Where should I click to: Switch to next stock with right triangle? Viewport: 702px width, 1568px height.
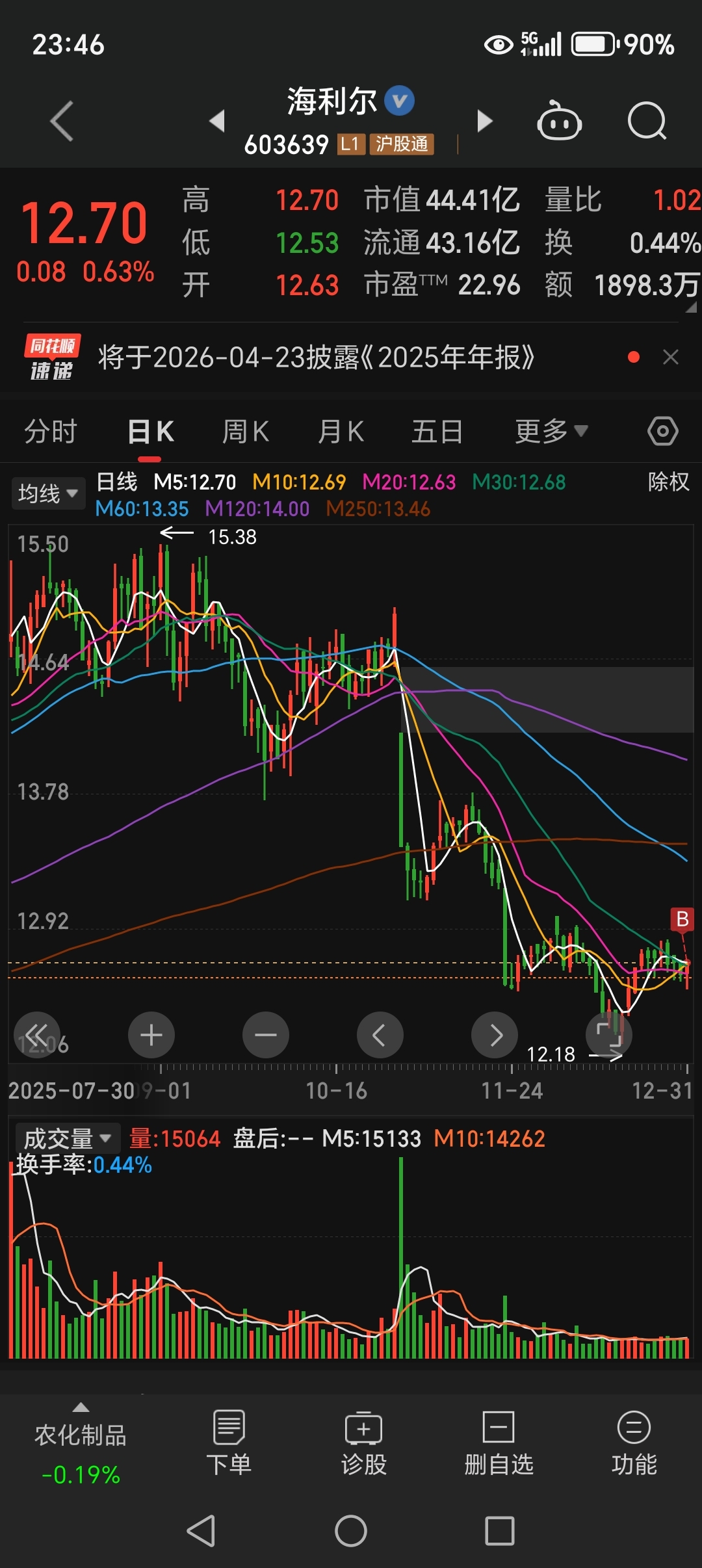[x=484, y=121]
